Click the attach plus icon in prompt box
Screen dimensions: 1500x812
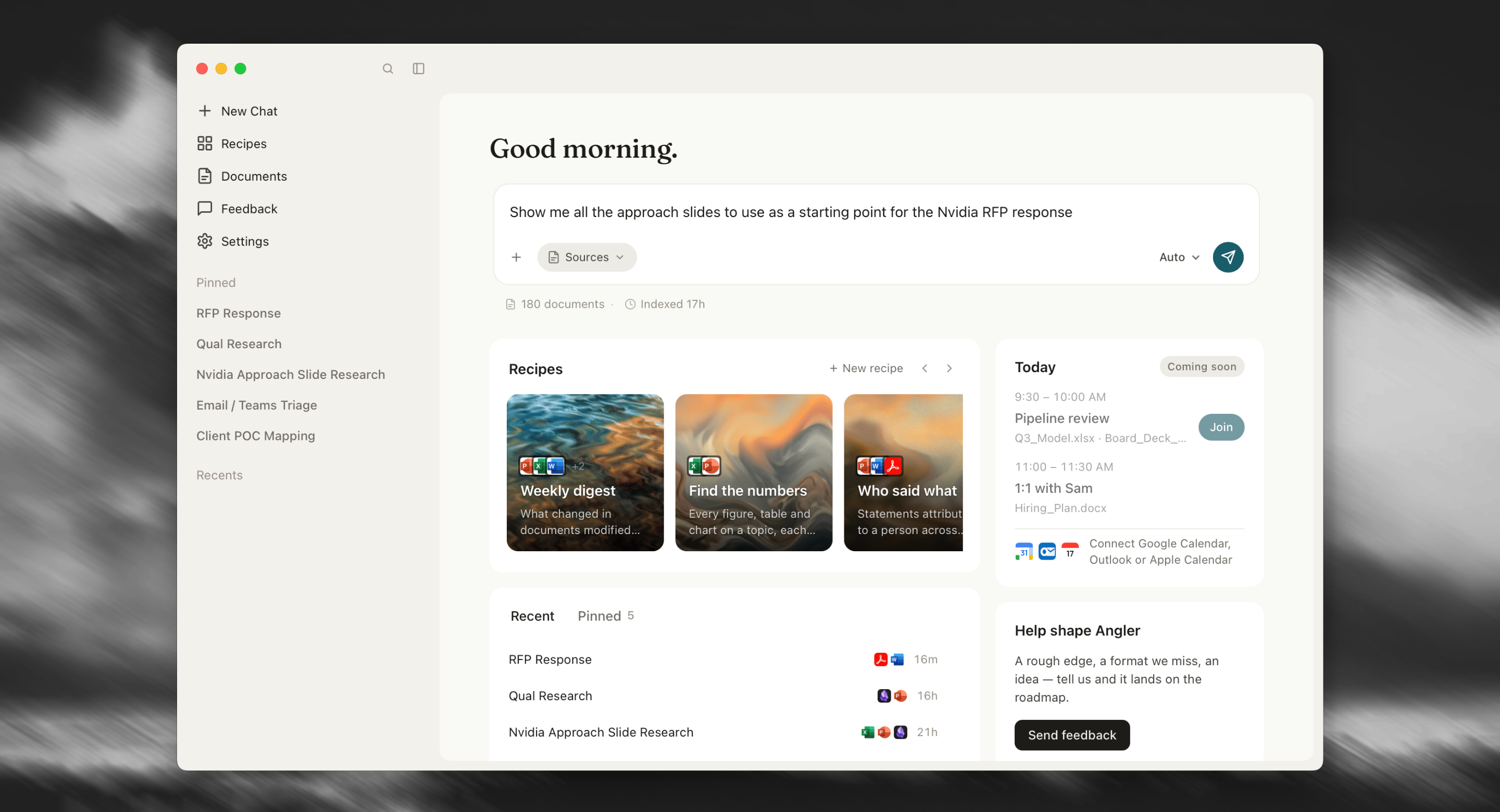(x=517, y=257)
